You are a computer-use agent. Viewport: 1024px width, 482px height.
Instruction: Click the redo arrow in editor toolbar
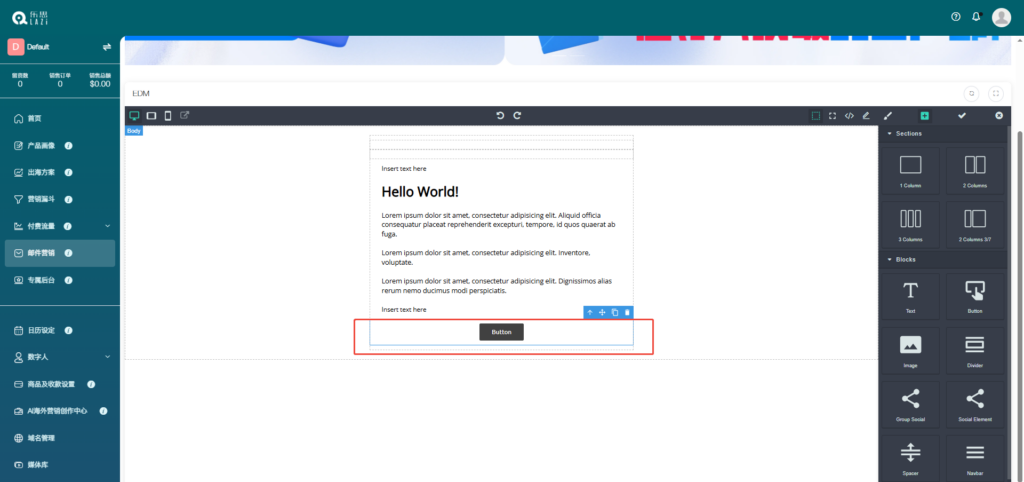[x=517, y=116]
